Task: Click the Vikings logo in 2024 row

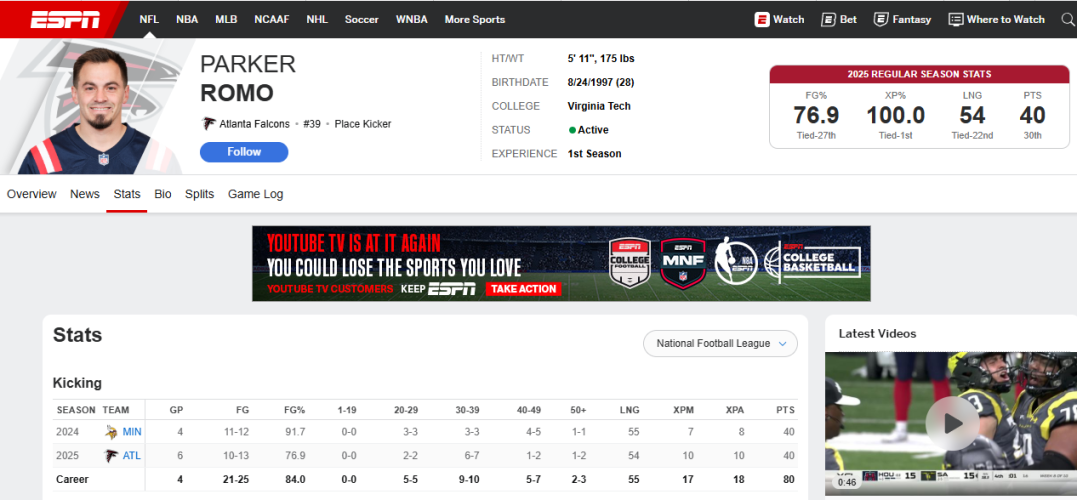Action: pyautogui.click(x=111, y=432)
